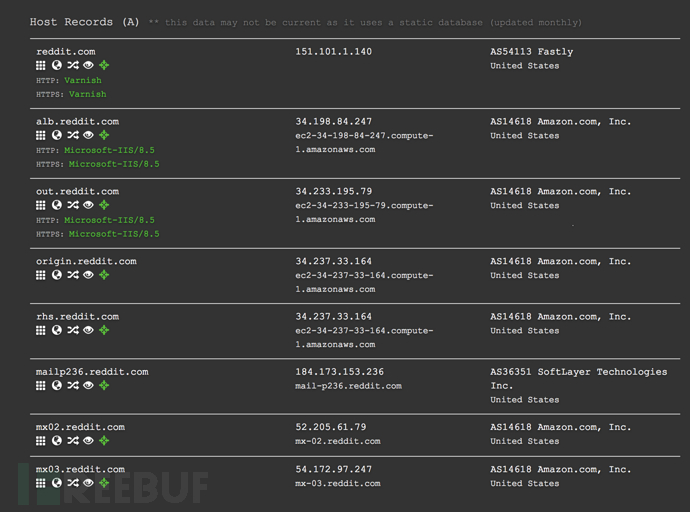Image resolution: width=690 pixels, height=512 pixels.
Task: Click green crosshair icon under mx03.reddit.com
Action: (x=104, y=483)
